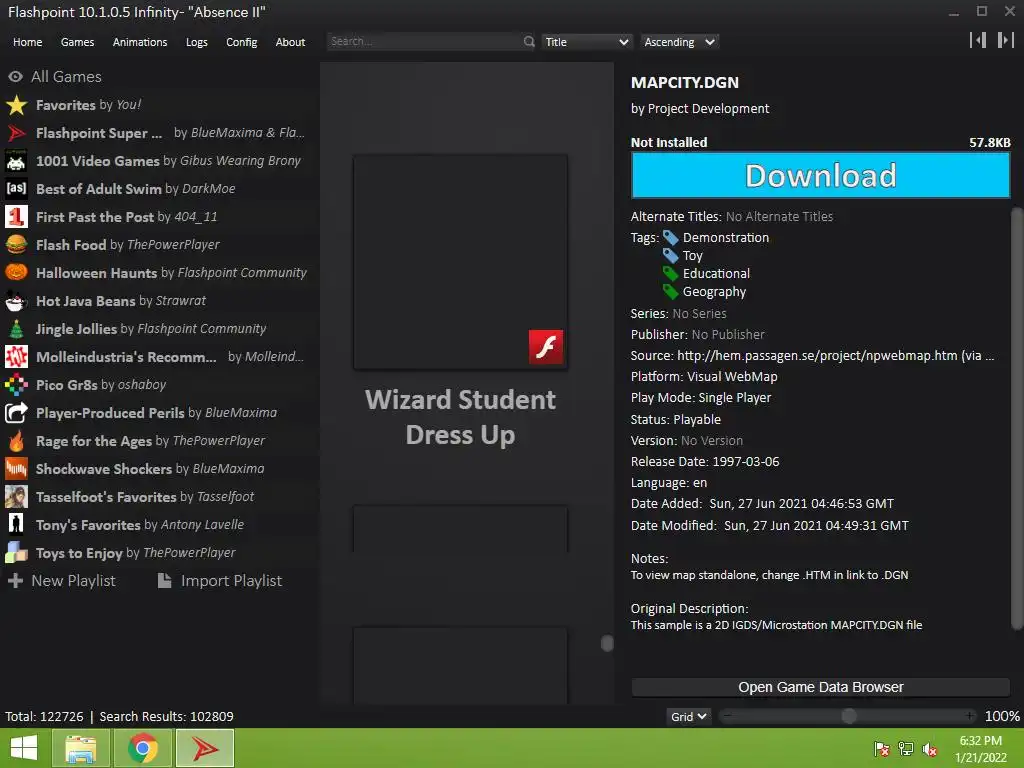Click the Windows Start button
Viewport: 1024px width, 768px height.
tap(24, 748)
